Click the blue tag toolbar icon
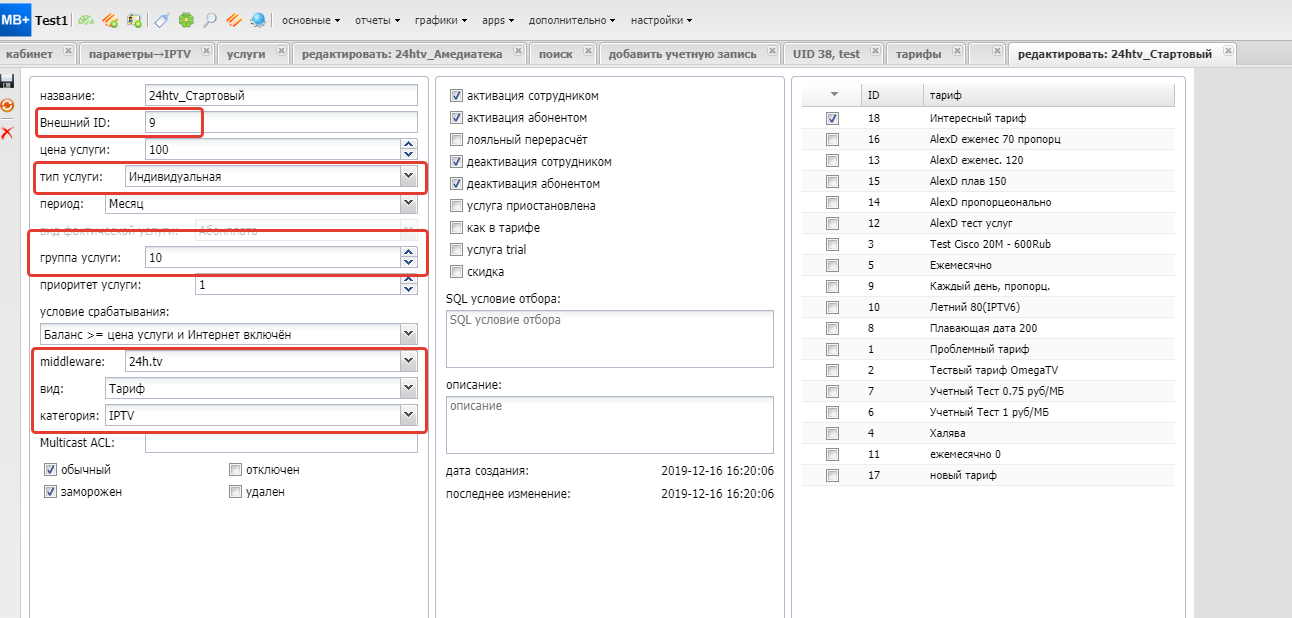 (162, 20)
